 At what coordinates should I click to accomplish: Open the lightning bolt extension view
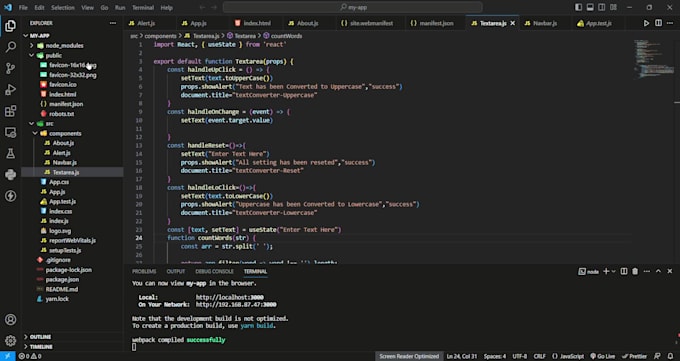(x=10, y=196)
